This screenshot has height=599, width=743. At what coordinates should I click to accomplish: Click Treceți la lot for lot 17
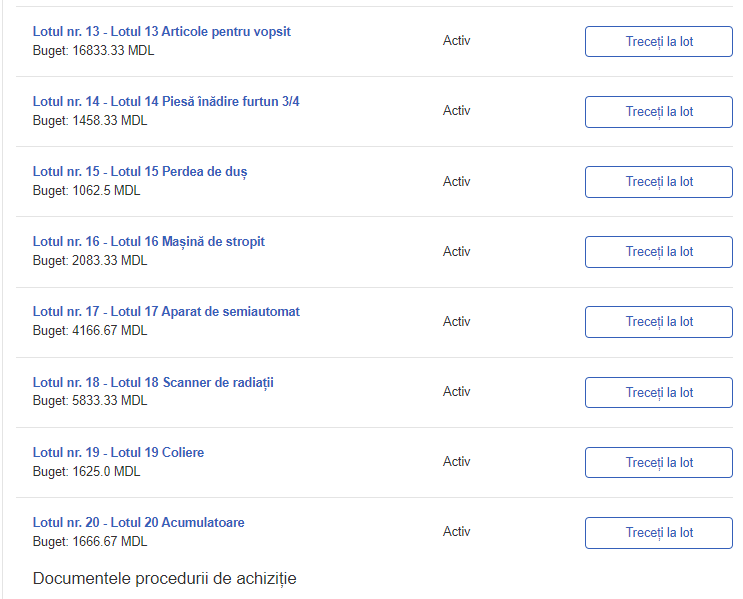click(659, 322)
